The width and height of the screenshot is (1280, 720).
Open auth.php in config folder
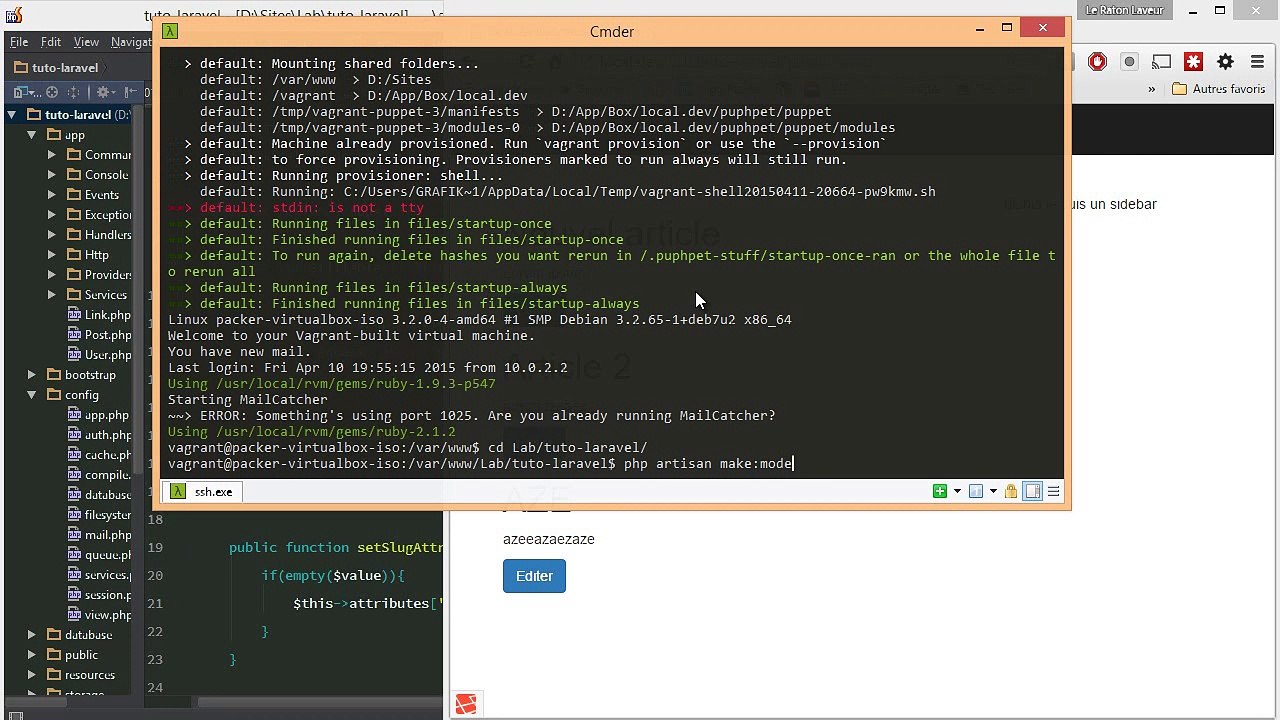(x=99, y=435)
